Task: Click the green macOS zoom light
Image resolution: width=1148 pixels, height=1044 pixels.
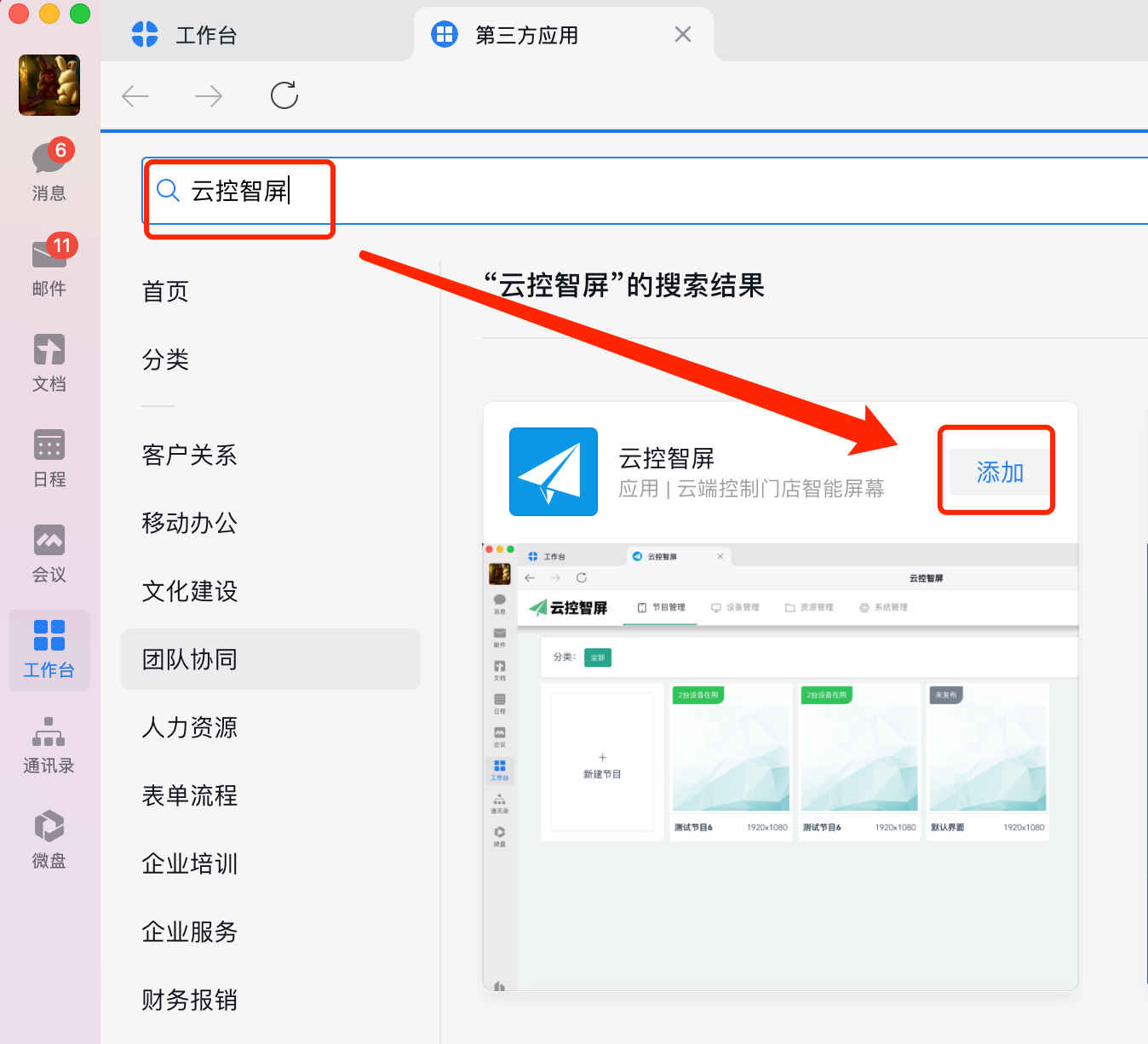Action: 80,14
